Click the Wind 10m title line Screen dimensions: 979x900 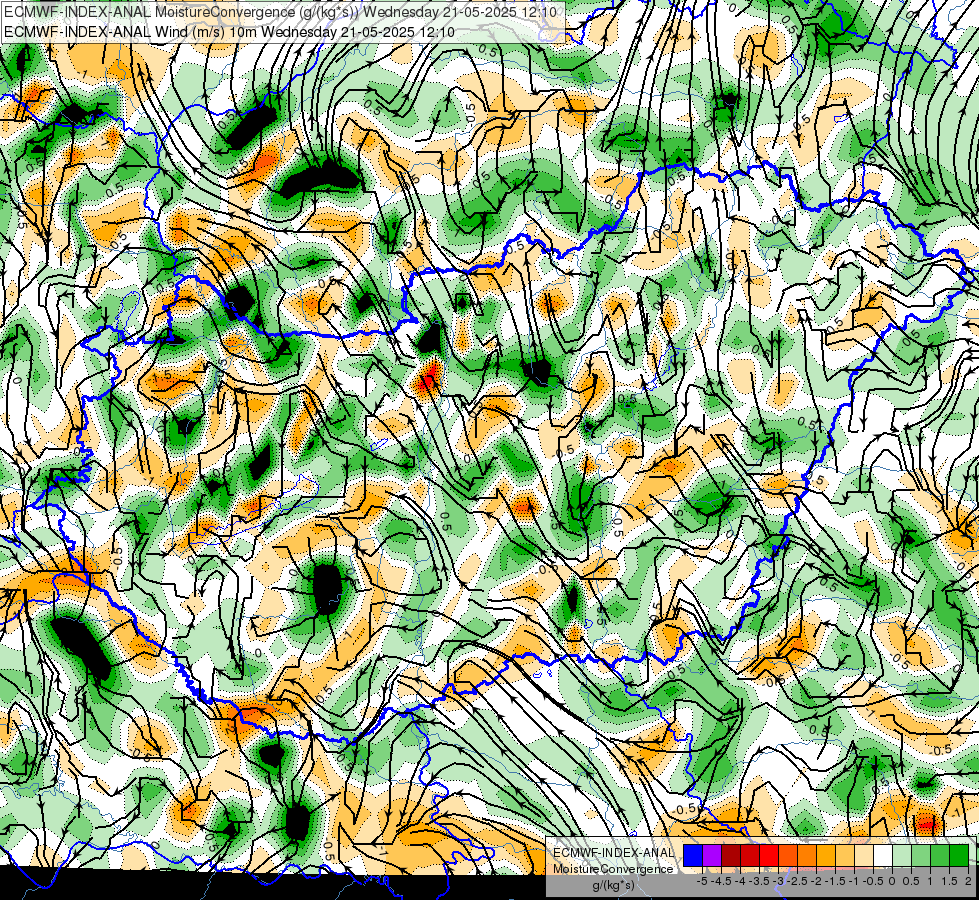point(229,31)
